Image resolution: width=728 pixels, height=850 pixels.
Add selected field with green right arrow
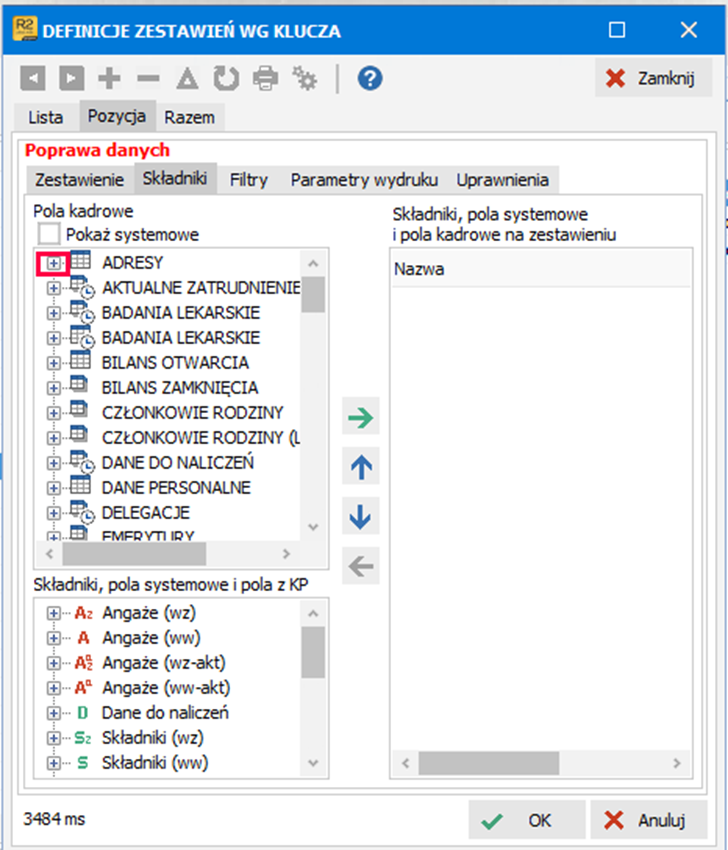point(360,417)
